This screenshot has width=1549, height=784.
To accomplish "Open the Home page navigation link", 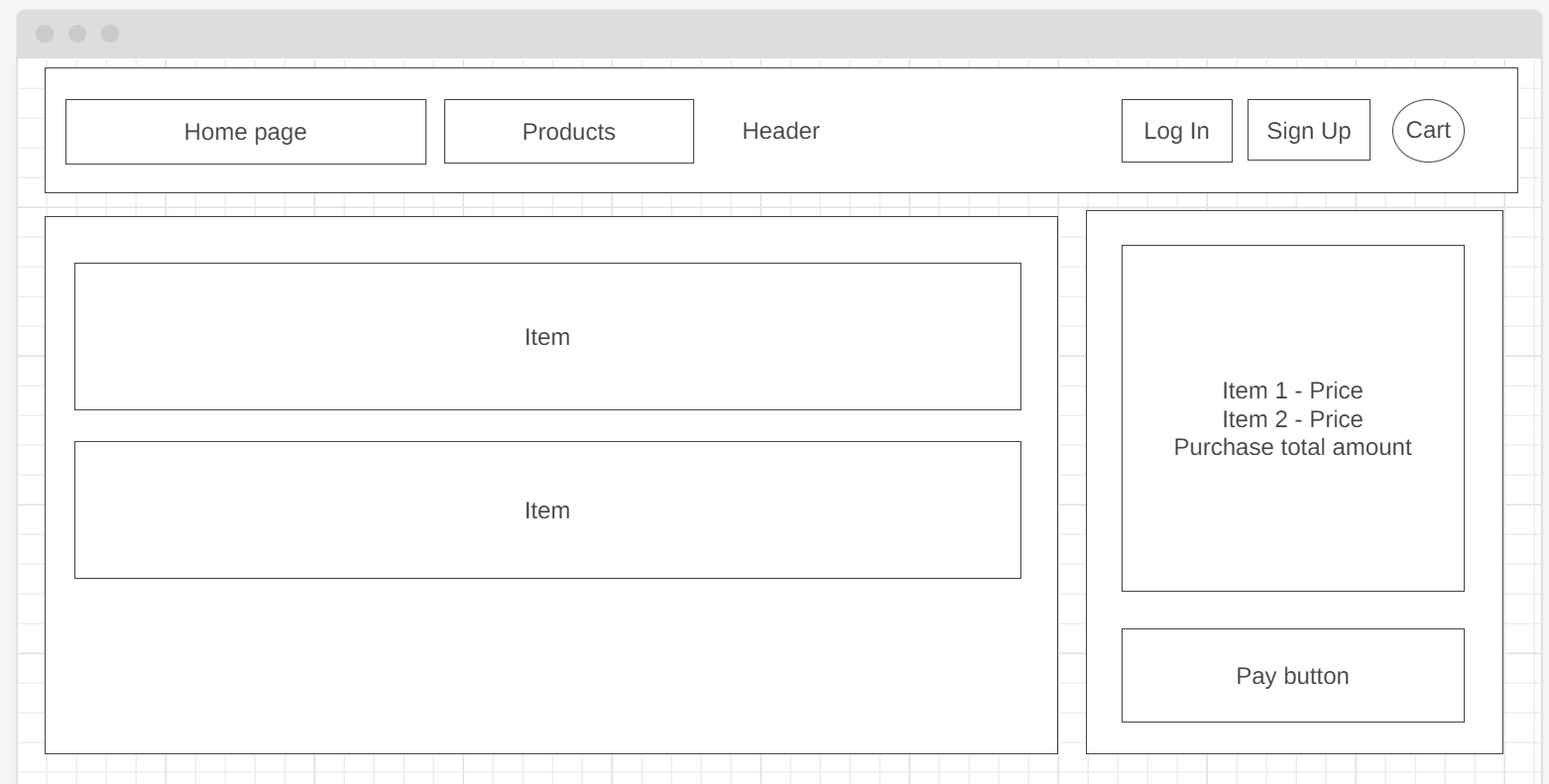I will pyautogui.click(x=245, y=131).
